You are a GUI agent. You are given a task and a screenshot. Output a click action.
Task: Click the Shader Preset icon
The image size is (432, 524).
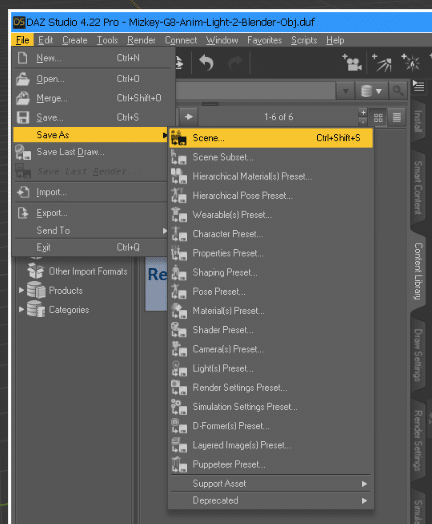[179, 330]
